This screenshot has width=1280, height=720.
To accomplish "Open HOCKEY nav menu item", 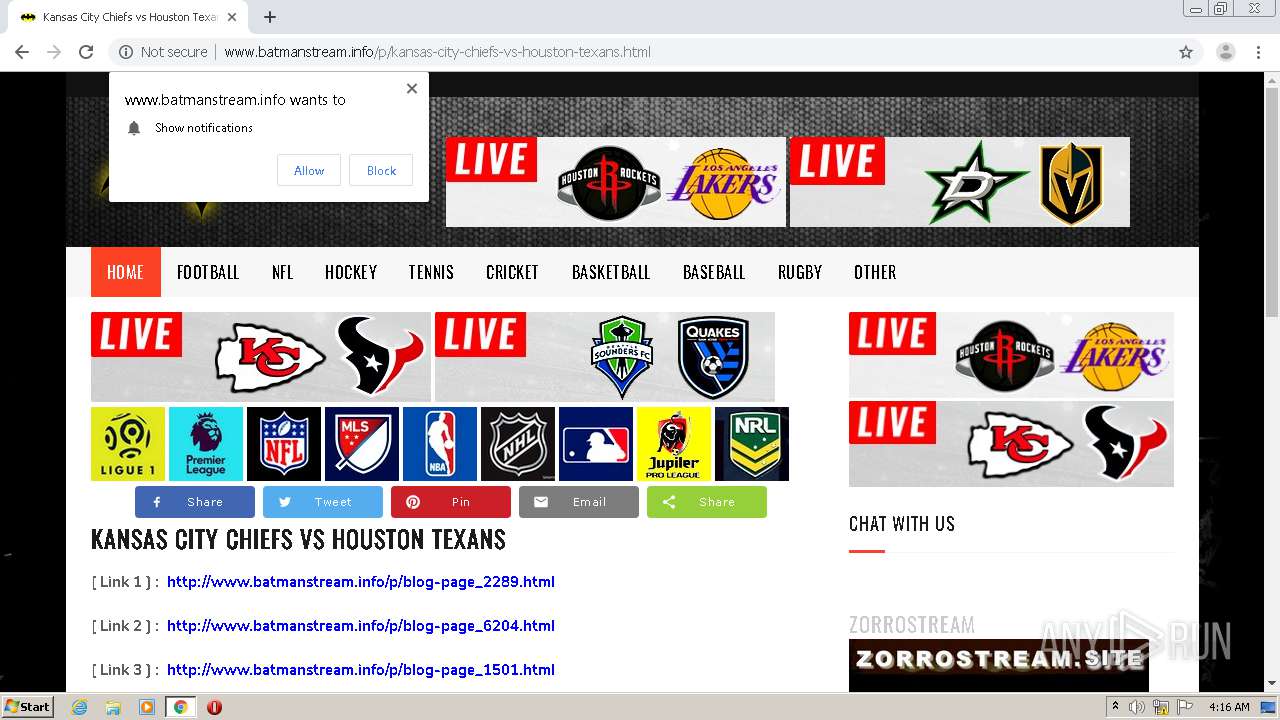I will click(351, 272).
